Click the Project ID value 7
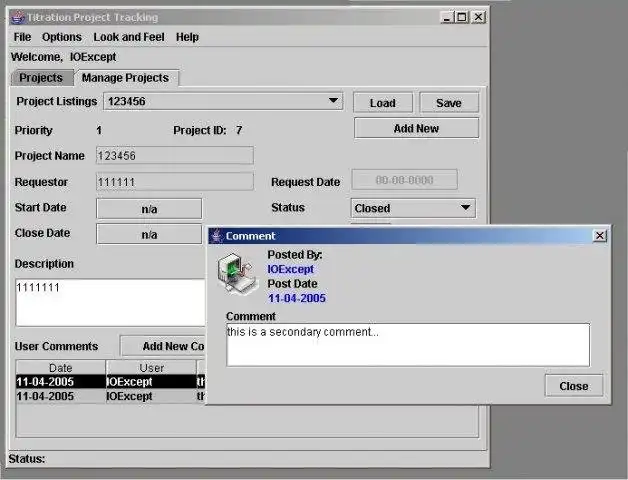This screenshot has height=480, width=628. pyautogui.click(x=239, y=130)
